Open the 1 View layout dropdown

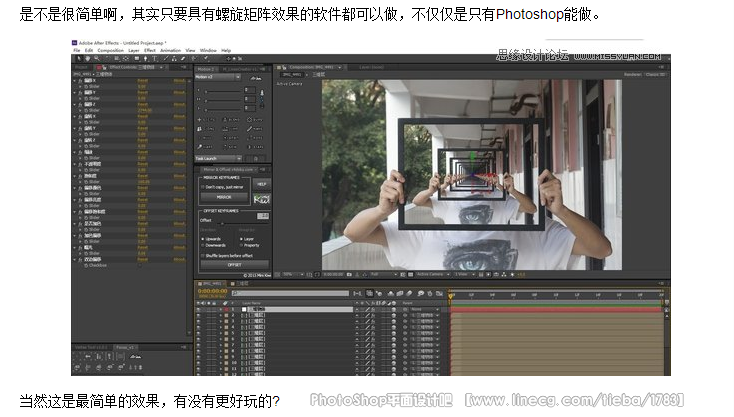(465, 274)
